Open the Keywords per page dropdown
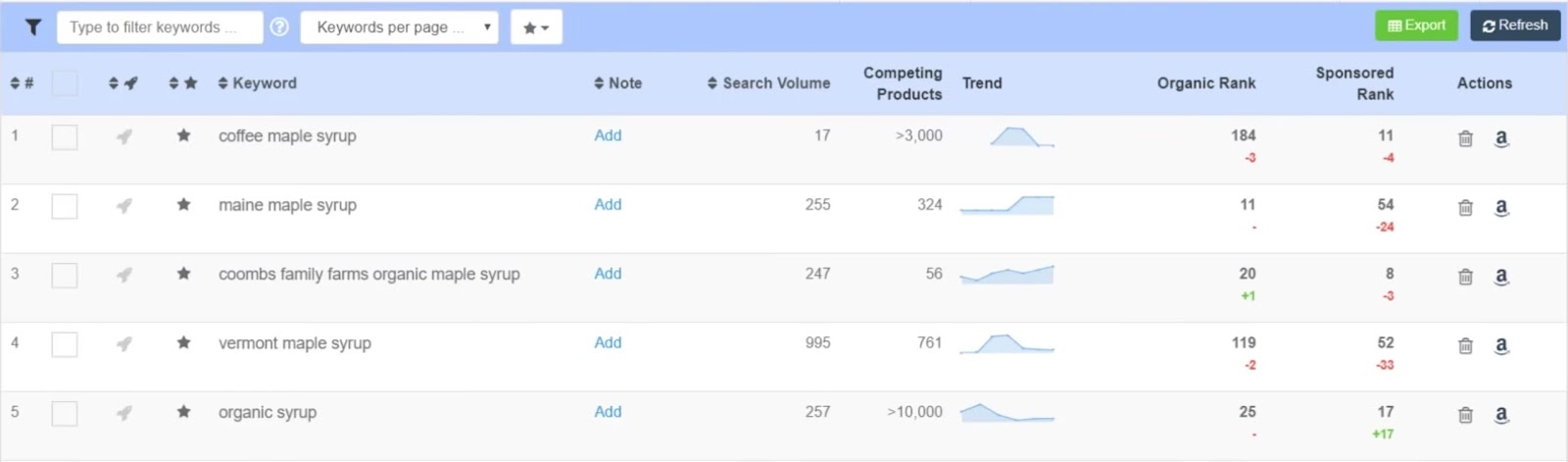1568x462 pixels. click(x=399, y=27)
